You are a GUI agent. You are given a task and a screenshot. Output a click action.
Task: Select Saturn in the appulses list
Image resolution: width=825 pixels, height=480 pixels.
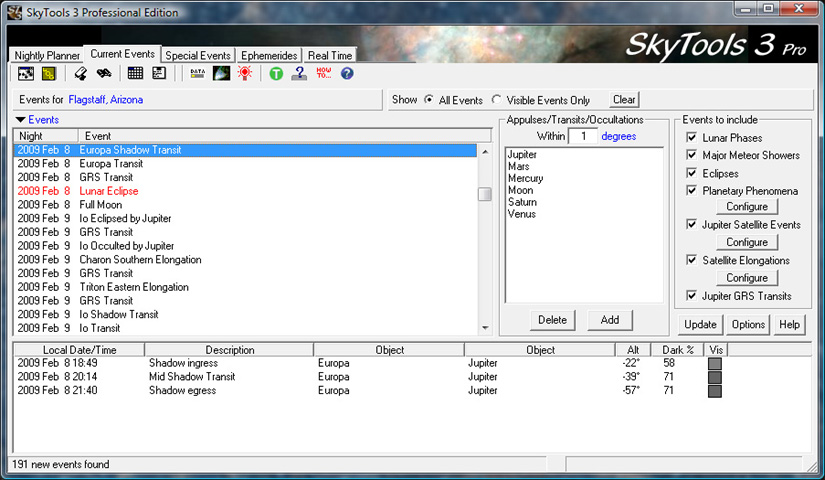tap(522, 202)
